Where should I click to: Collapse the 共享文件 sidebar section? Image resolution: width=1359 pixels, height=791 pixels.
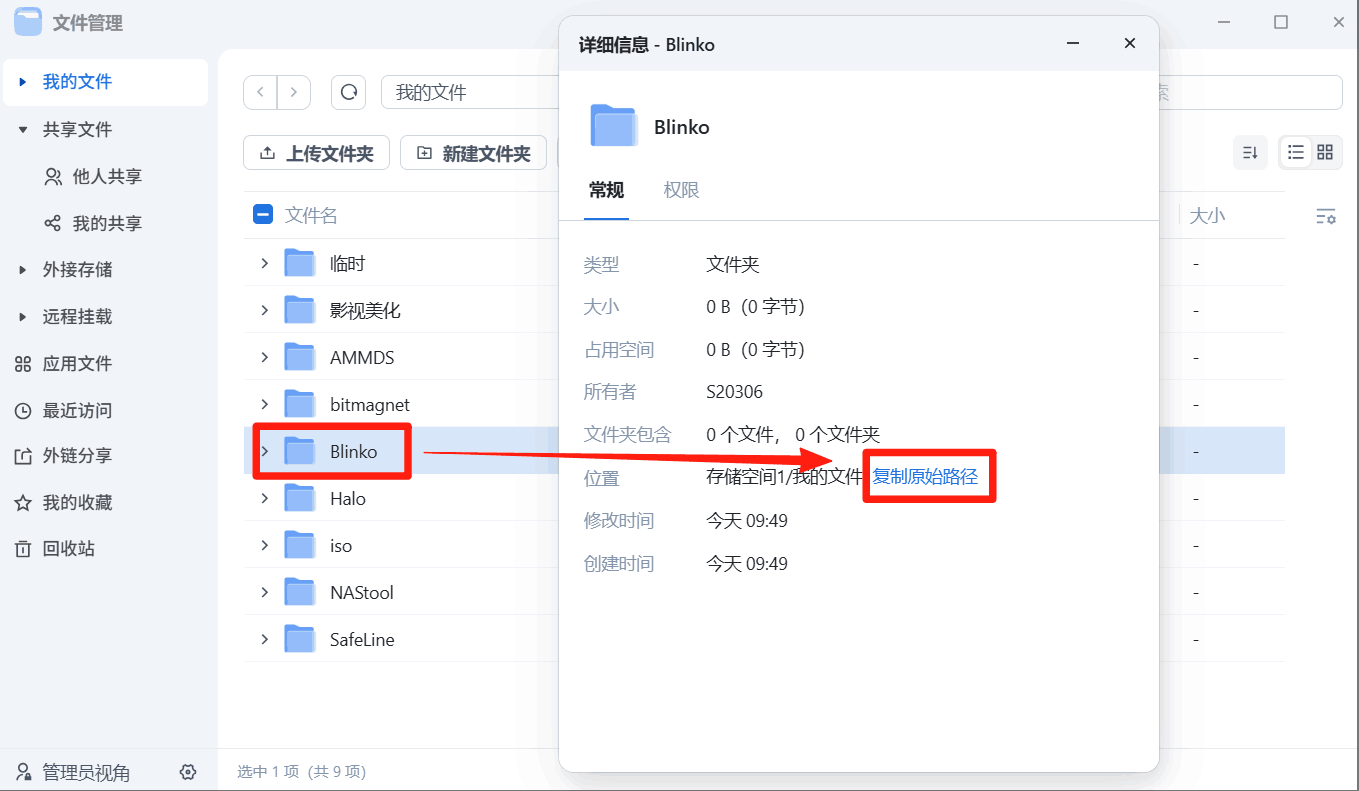23,130
